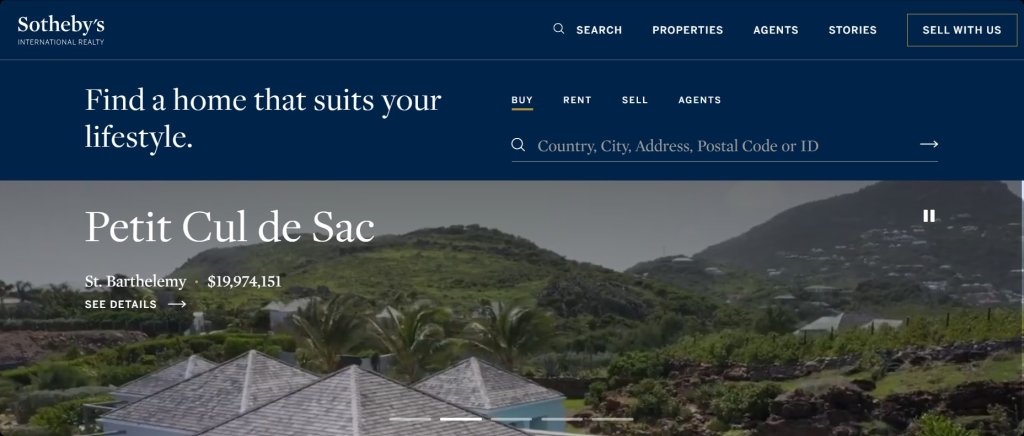Click the arrow next to SEE DETAILS
This screenshot has width=1024, height=436.
(x=177, y=304)
